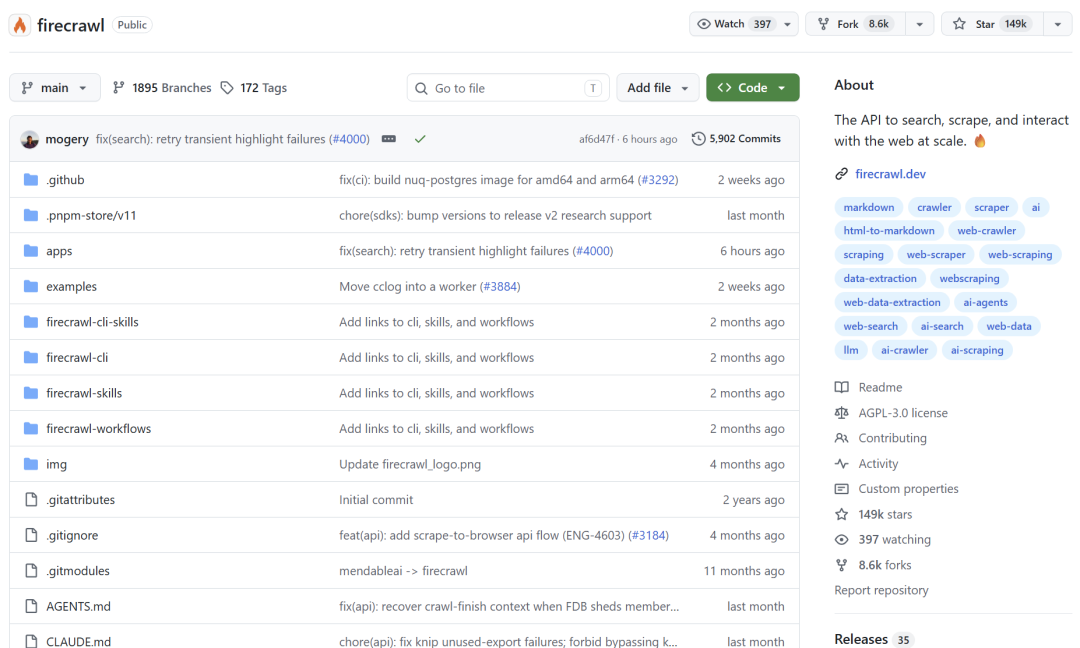Viewport: 1080px width, 648px height.
Task: Open the firecrawl-skills folder
Action: coord(84,393)
